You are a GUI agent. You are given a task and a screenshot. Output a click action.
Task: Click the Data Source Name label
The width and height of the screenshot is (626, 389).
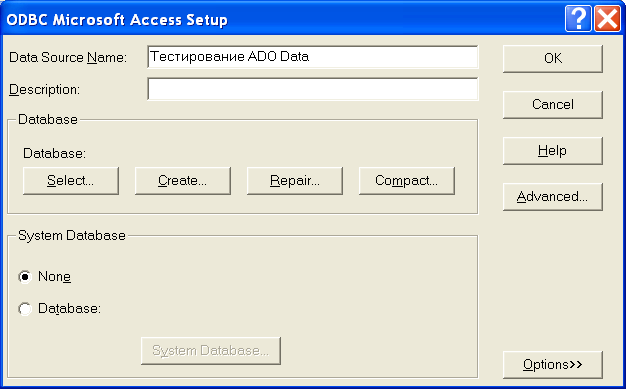tap(68, 58)
